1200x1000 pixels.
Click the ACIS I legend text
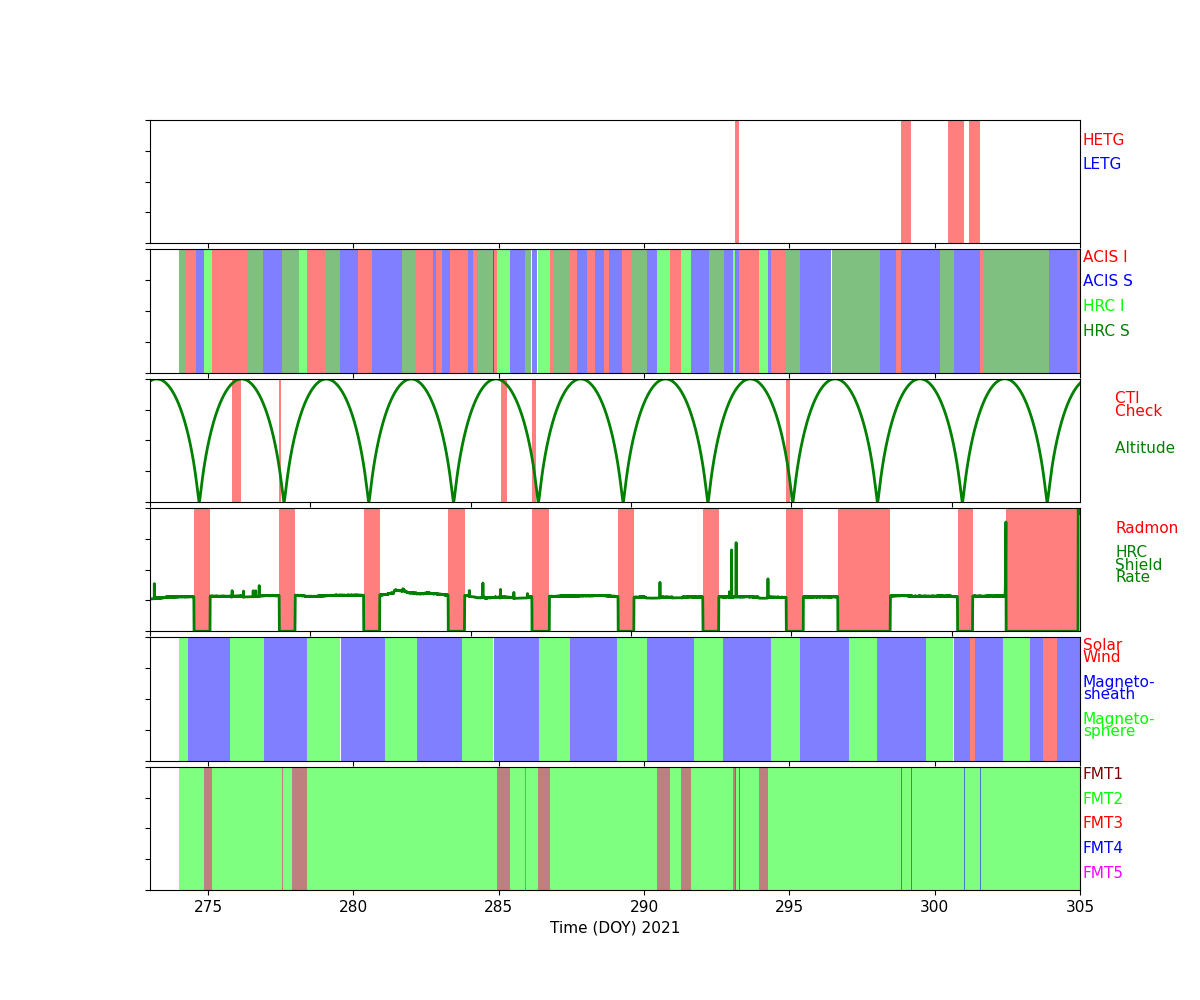(x=1104, y=257)
